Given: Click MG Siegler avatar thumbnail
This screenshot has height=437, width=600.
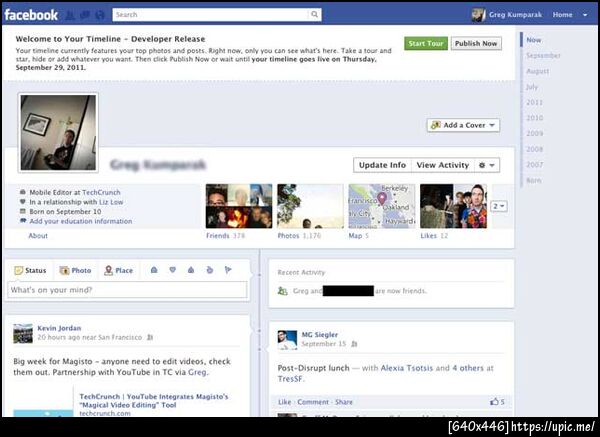Looking at the screenshot, I should pyautogui.click(x=287, y=340).
